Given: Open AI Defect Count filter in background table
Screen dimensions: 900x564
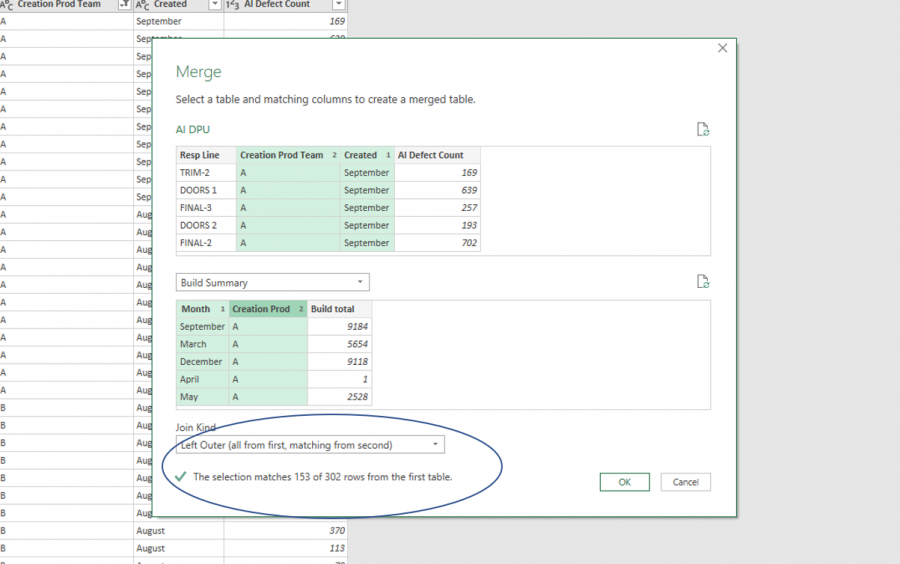Looking at the screenshot, I should [x=339, y=5].
